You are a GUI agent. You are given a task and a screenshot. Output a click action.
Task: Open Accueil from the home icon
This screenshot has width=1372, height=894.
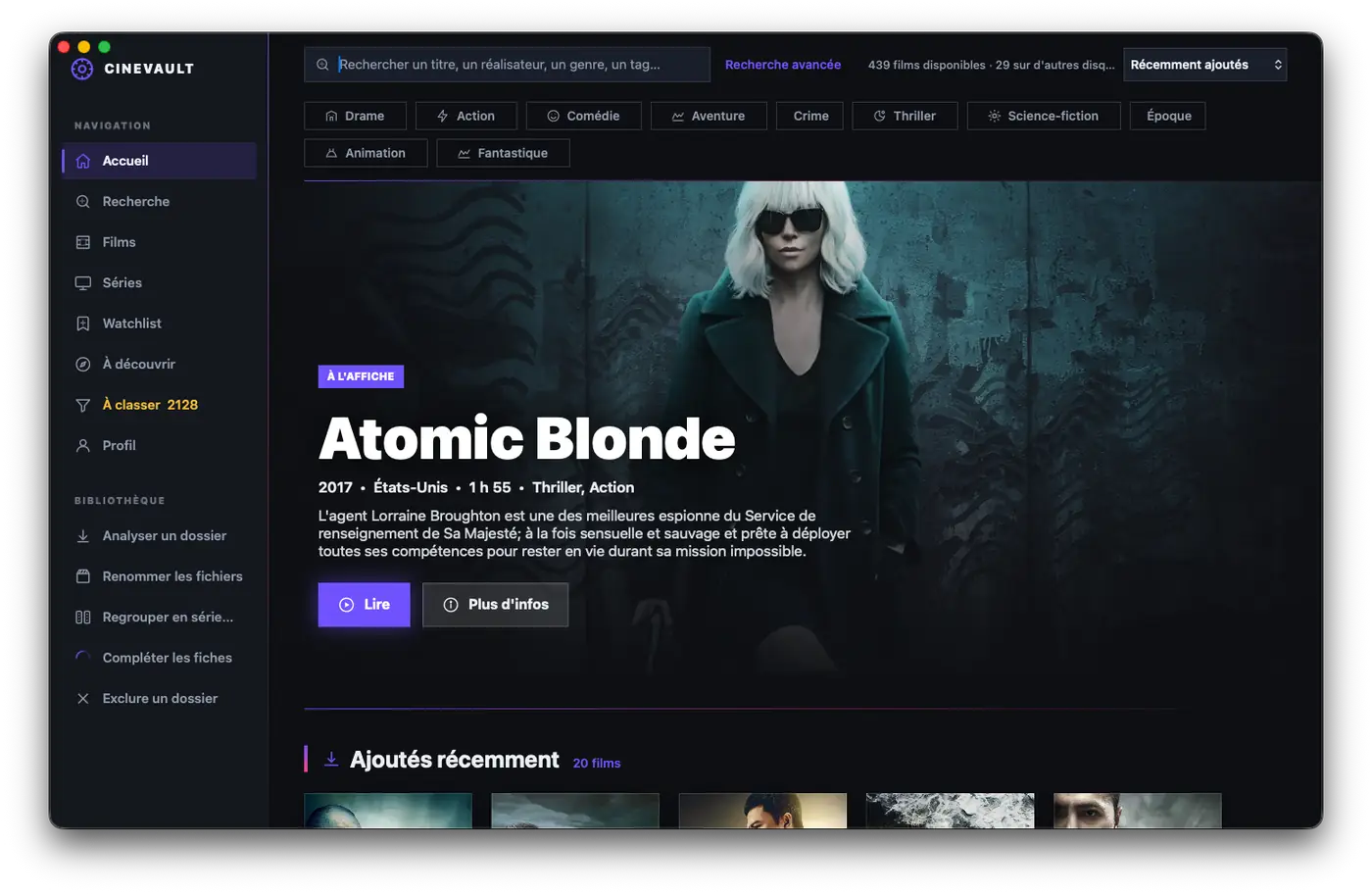click(83, 161)
